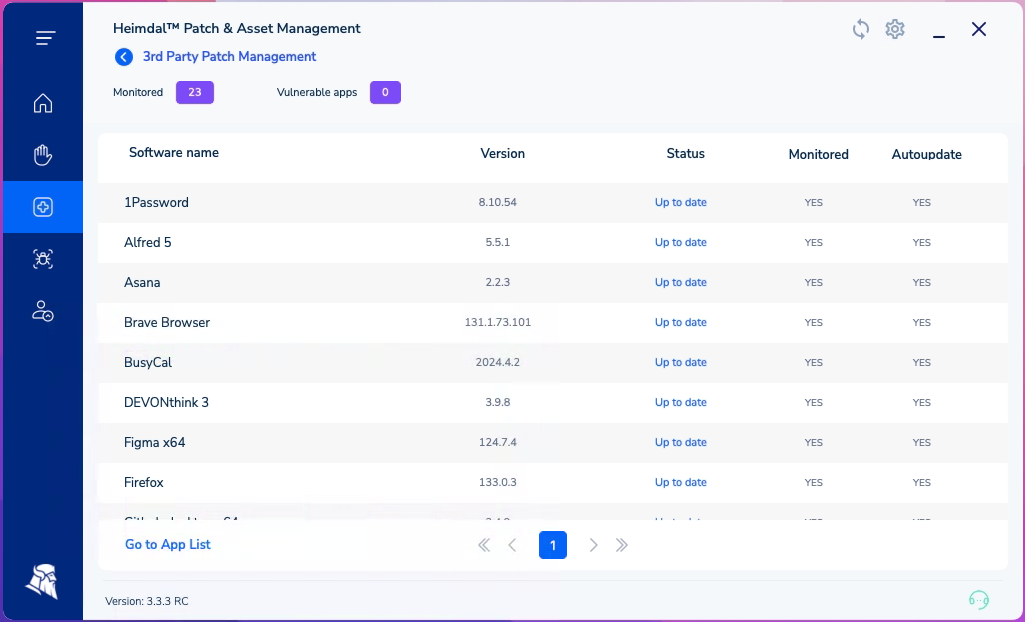Select the Patch & Asset Management sidebar icon

43,207
